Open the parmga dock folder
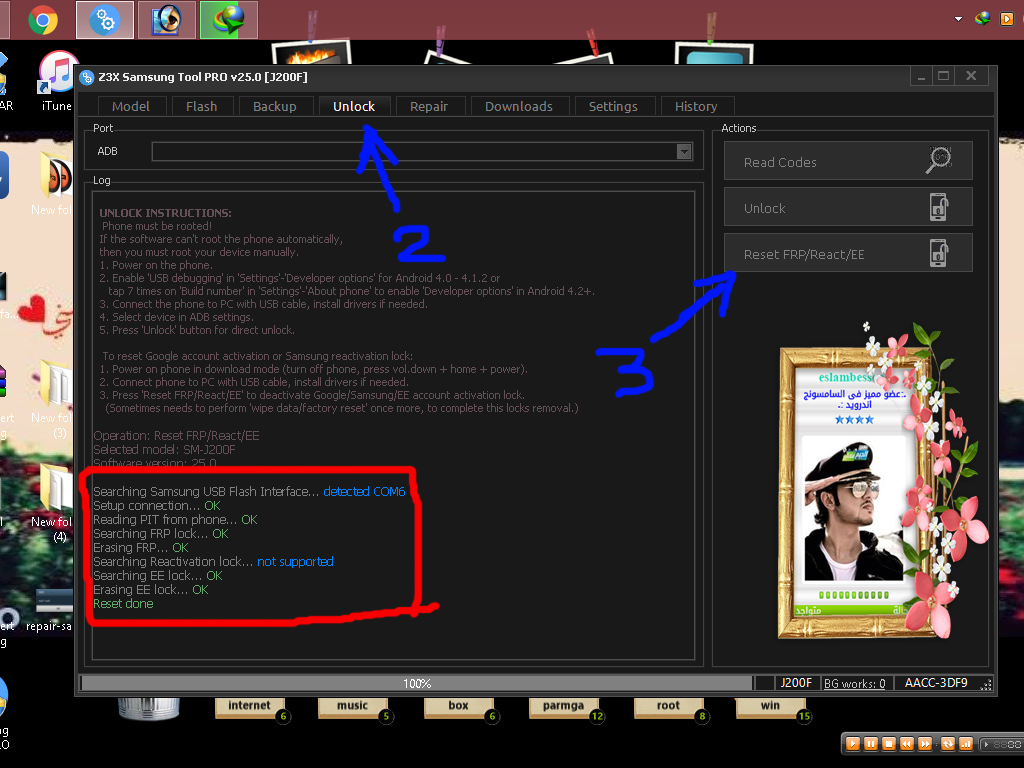 (563, 709)
